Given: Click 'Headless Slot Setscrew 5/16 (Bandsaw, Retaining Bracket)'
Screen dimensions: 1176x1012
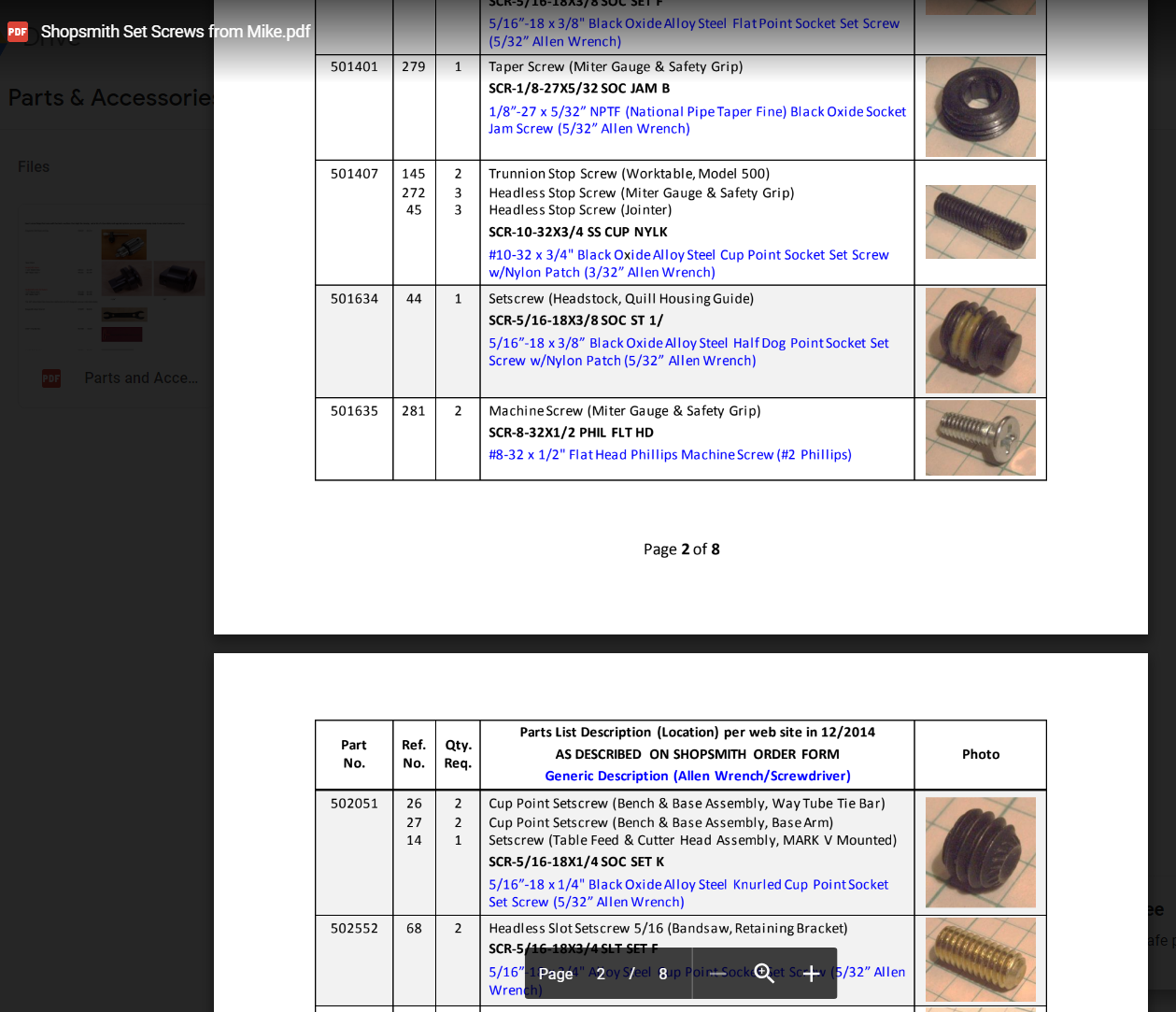Looking at the screenshot, I should [668, 929].
